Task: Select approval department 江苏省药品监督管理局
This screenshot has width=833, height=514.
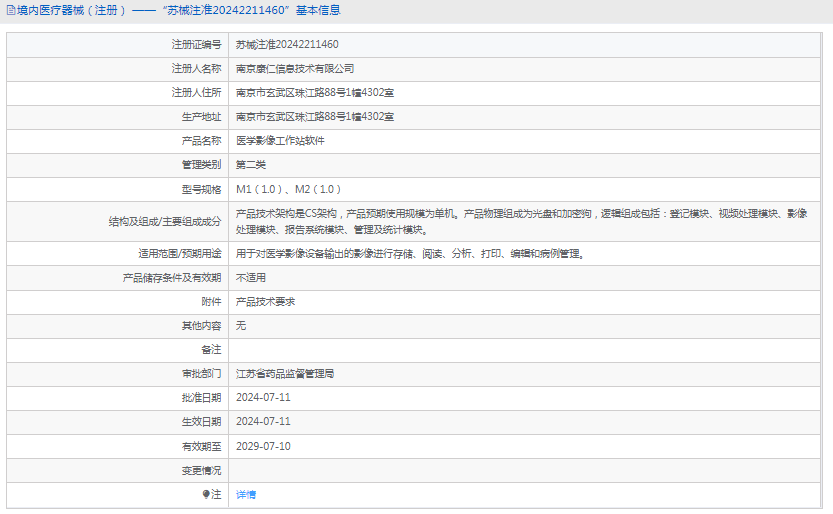Action: tap(285, 374)
